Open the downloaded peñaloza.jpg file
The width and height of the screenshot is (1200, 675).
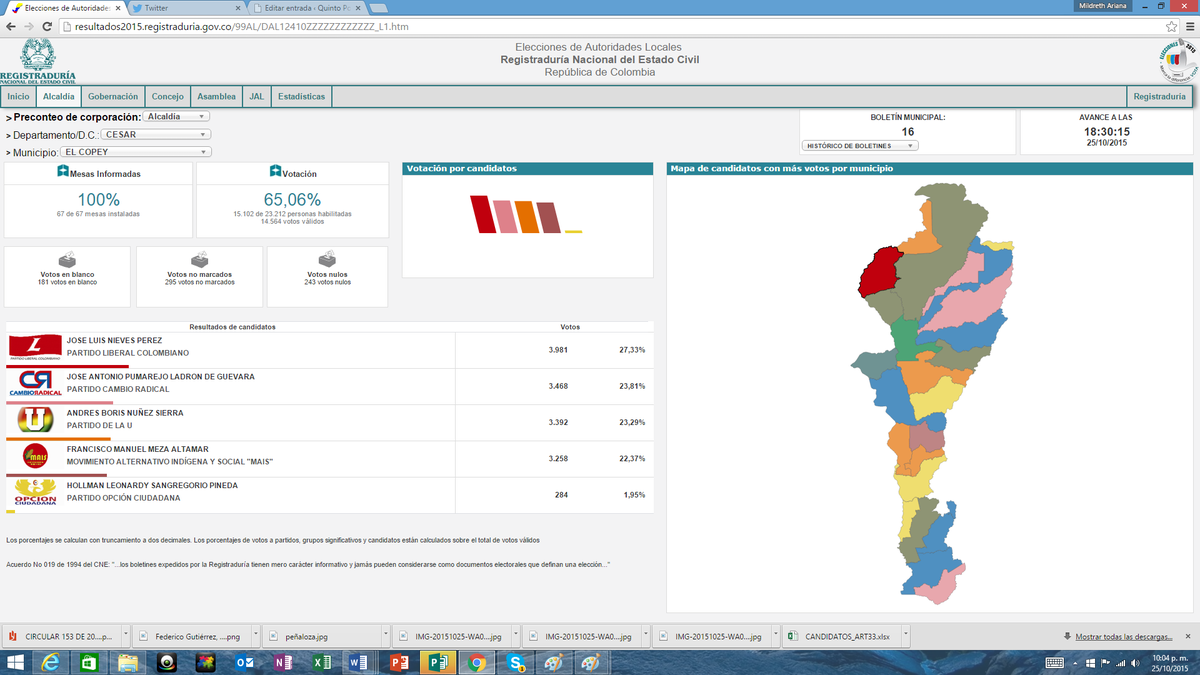tap(323, 636)
